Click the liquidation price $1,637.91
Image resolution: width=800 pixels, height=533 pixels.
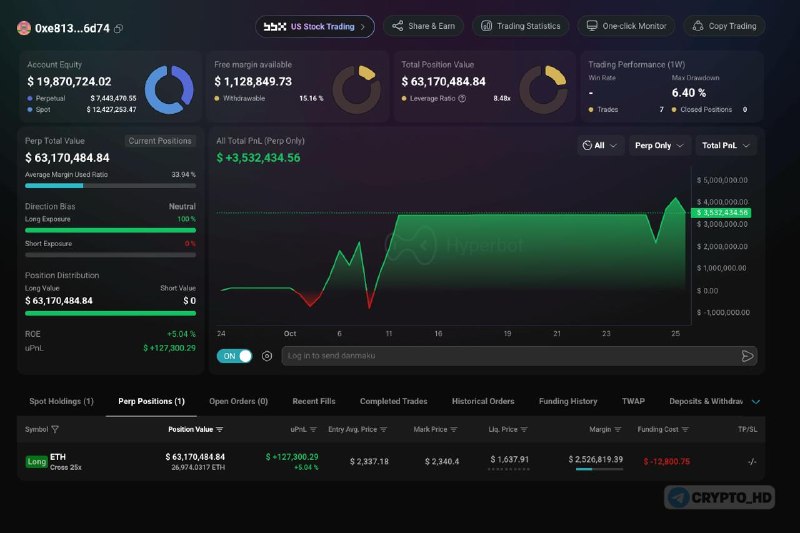509,460
